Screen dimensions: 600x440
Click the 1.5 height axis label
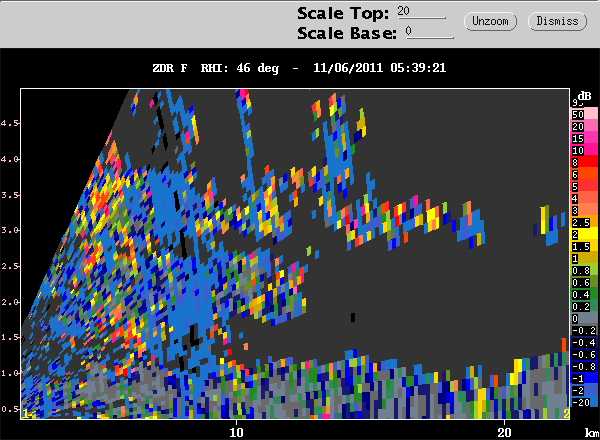tap(9, 337)
